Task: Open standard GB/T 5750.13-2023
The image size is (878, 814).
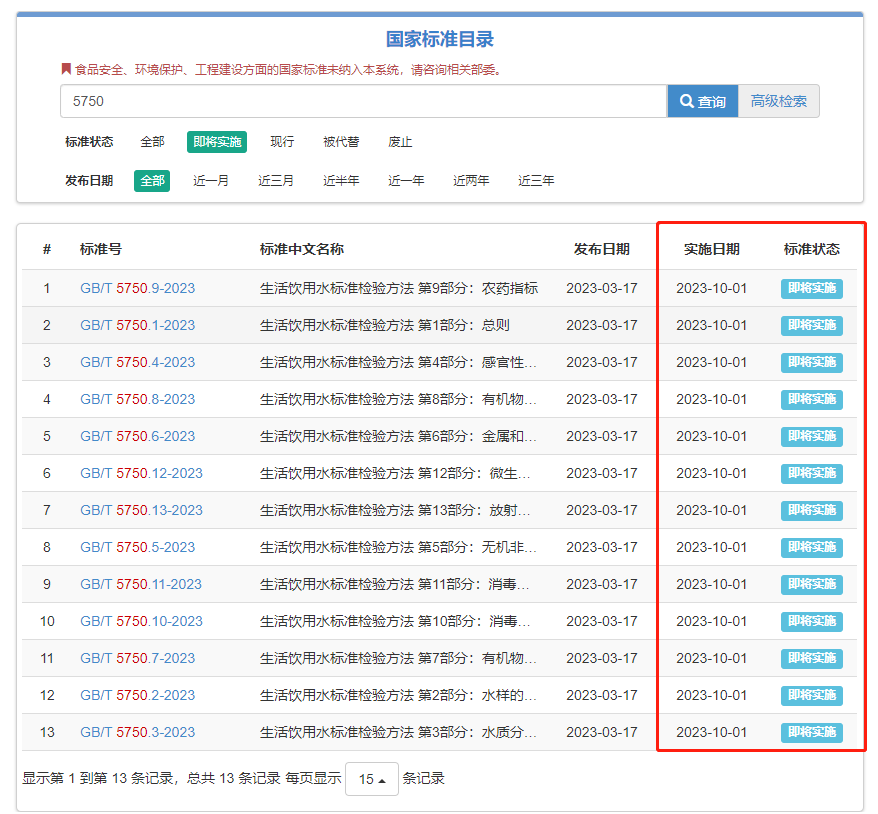Action: 142,510
